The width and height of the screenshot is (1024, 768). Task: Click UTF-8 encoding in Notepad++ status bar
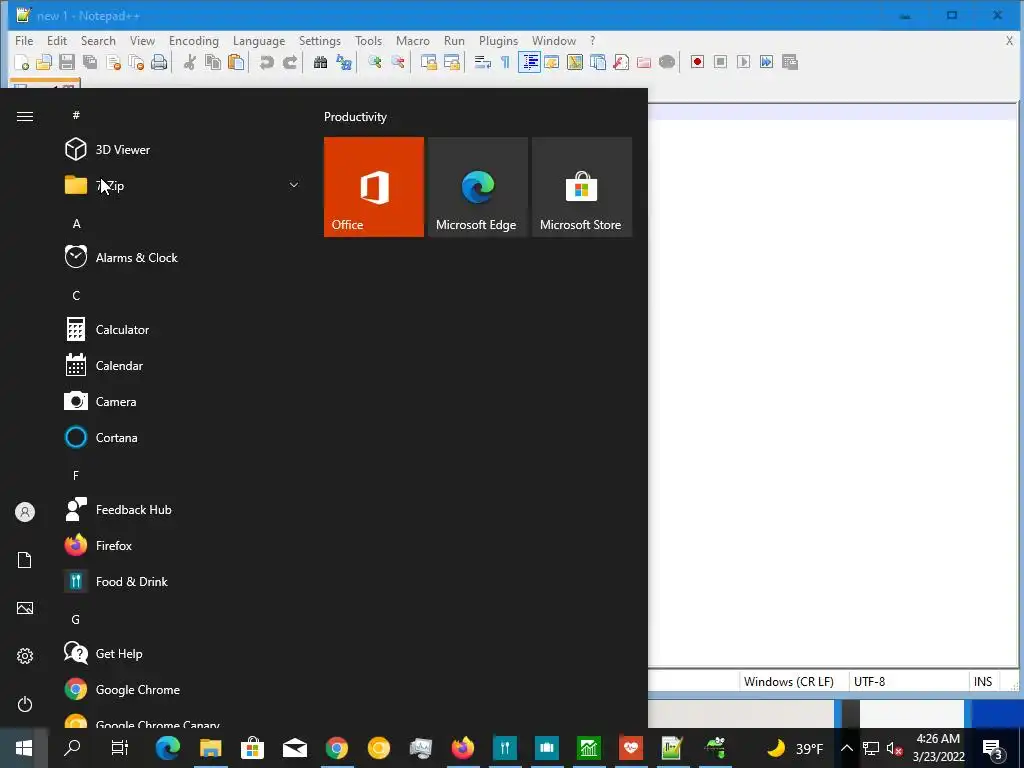(x=869, y=682)
